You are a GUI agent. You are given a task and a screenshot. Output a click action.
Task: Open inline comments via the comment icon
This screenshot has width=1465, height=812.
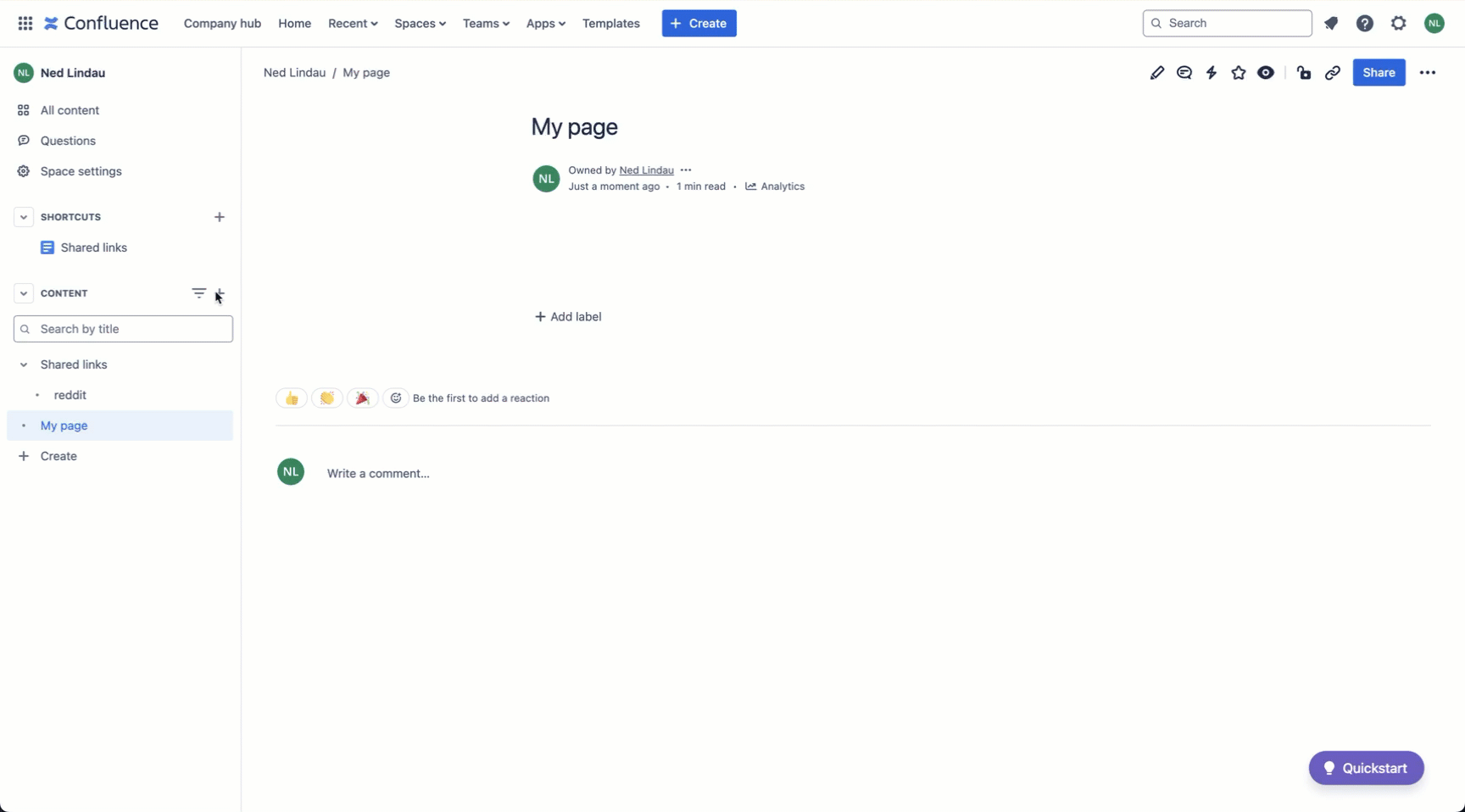(x=1184, y=72)
